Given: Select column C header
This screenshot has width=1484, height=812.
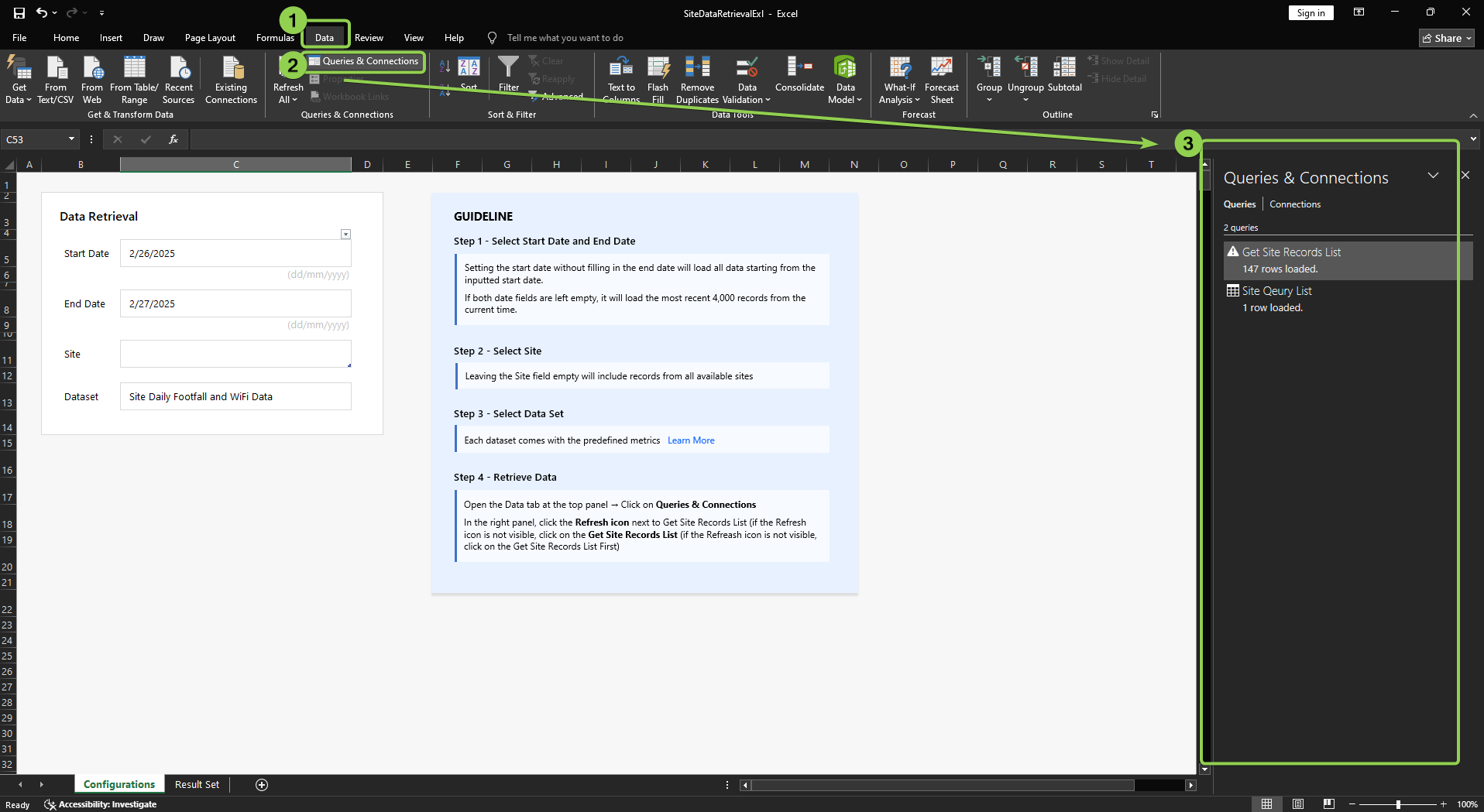Looking at the screenshot, I should click(235, 164).
